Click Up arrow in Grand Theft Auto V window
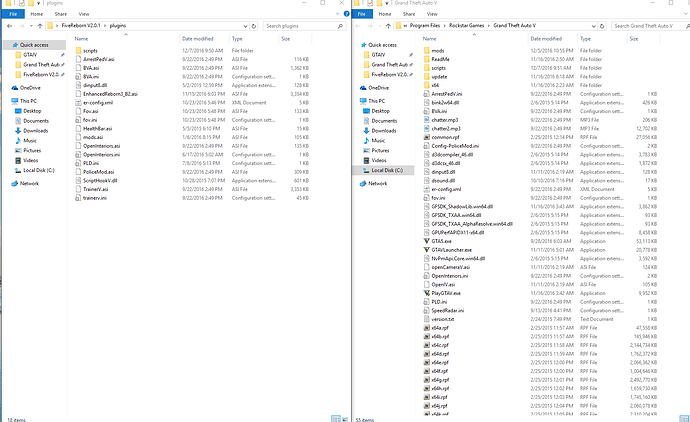690x422 pixels. coord(388,26)
